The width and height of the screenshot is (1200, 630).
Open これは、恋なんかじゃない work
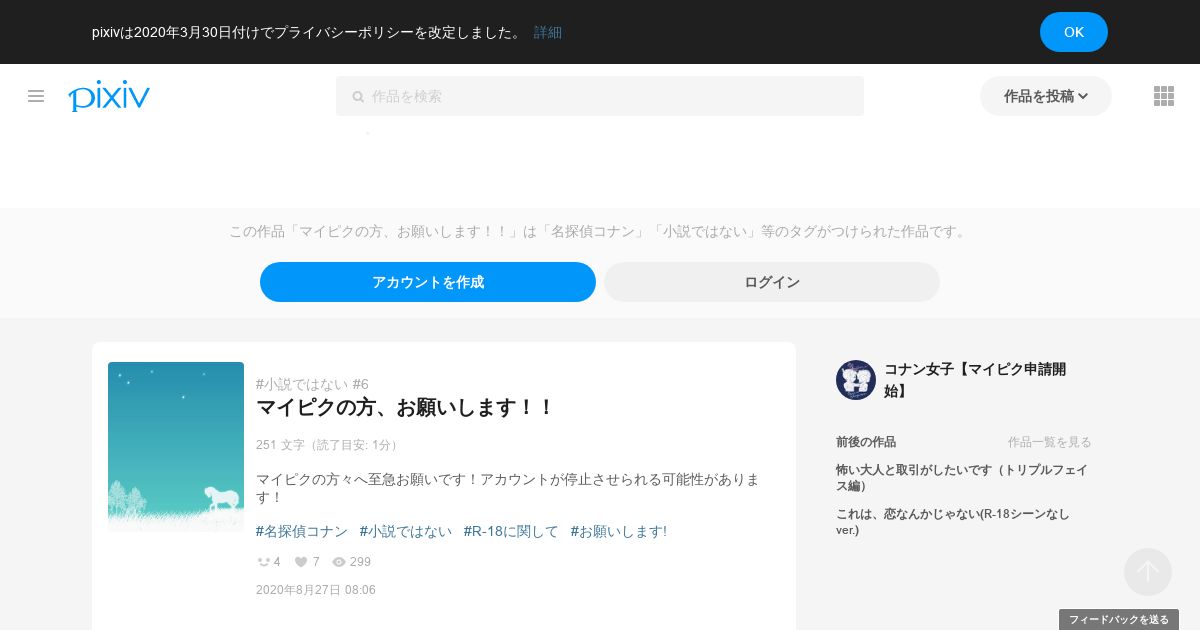pos(953,522)
